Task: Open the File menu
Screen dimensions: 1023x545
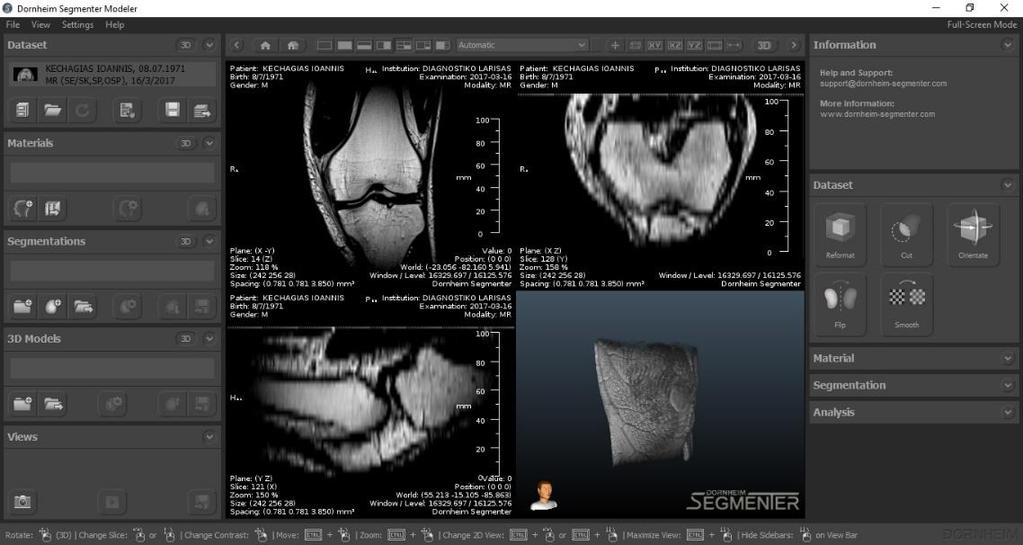Action: point(12,25)
